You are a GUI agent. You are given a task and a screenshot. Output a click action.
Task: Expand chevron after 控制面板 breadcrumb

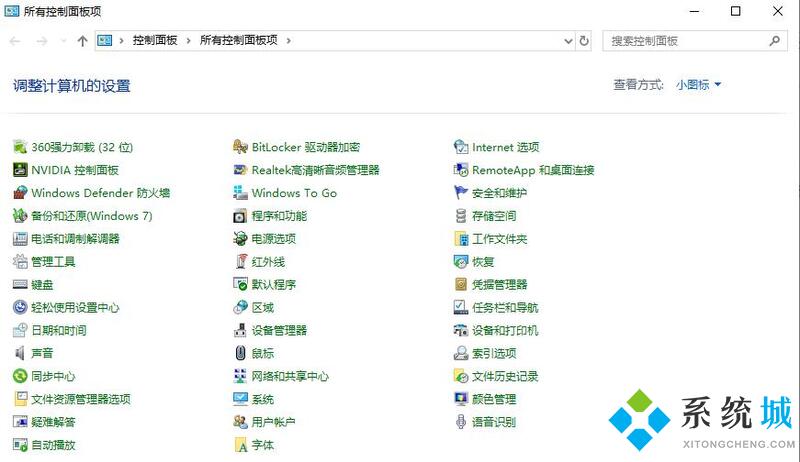(189, 41)
